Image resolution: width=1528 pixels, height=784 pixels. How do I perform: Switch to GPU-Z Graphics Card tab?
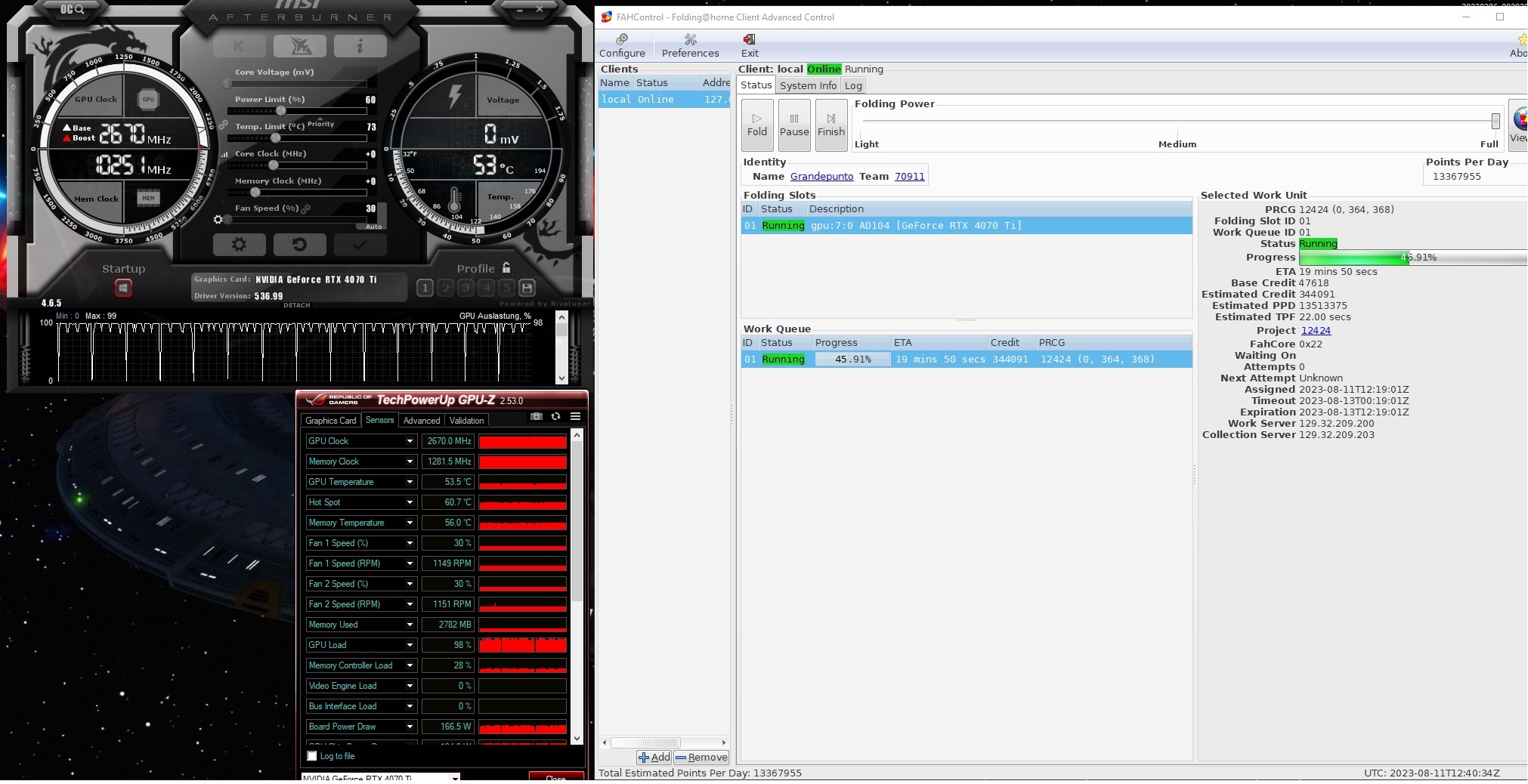(330, 421)
